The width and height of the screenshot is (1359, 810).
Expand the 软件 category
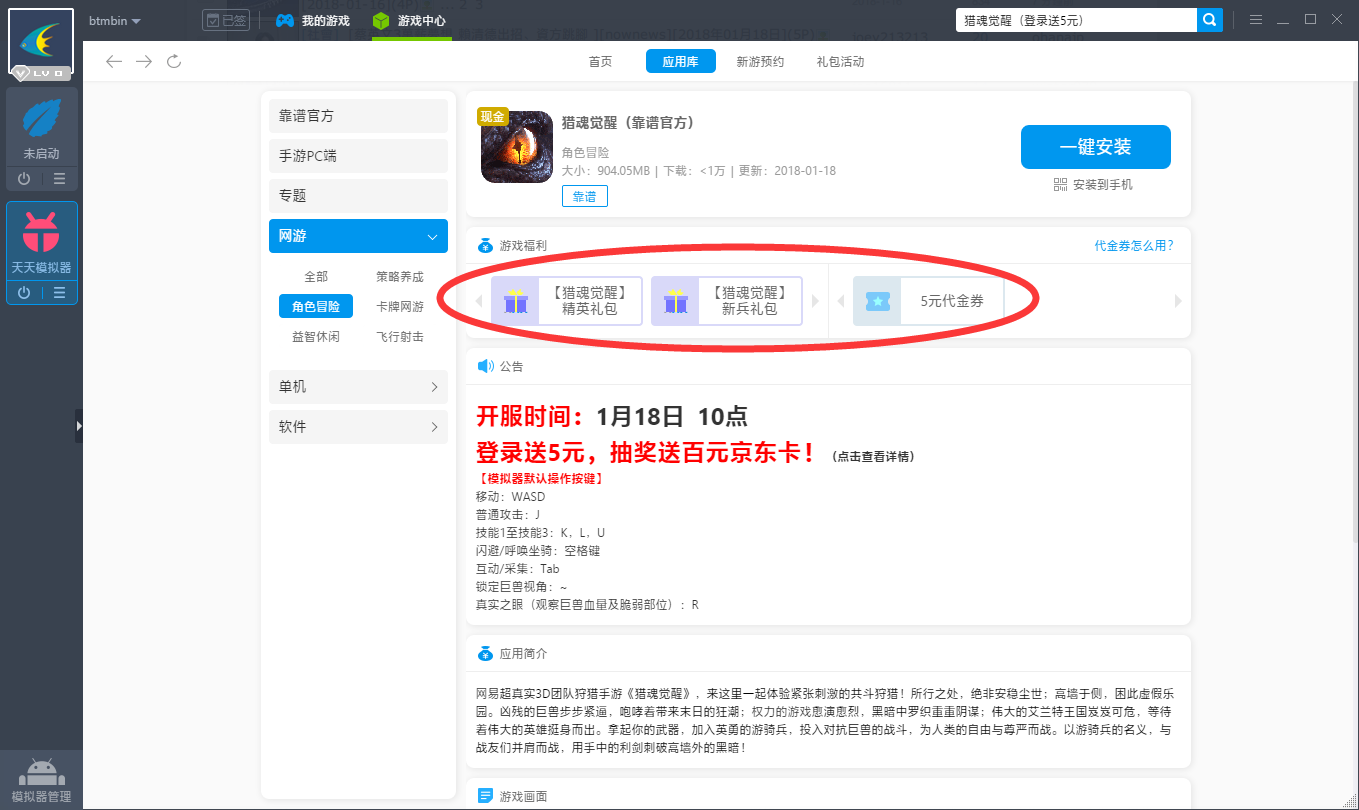pos(358,427)
